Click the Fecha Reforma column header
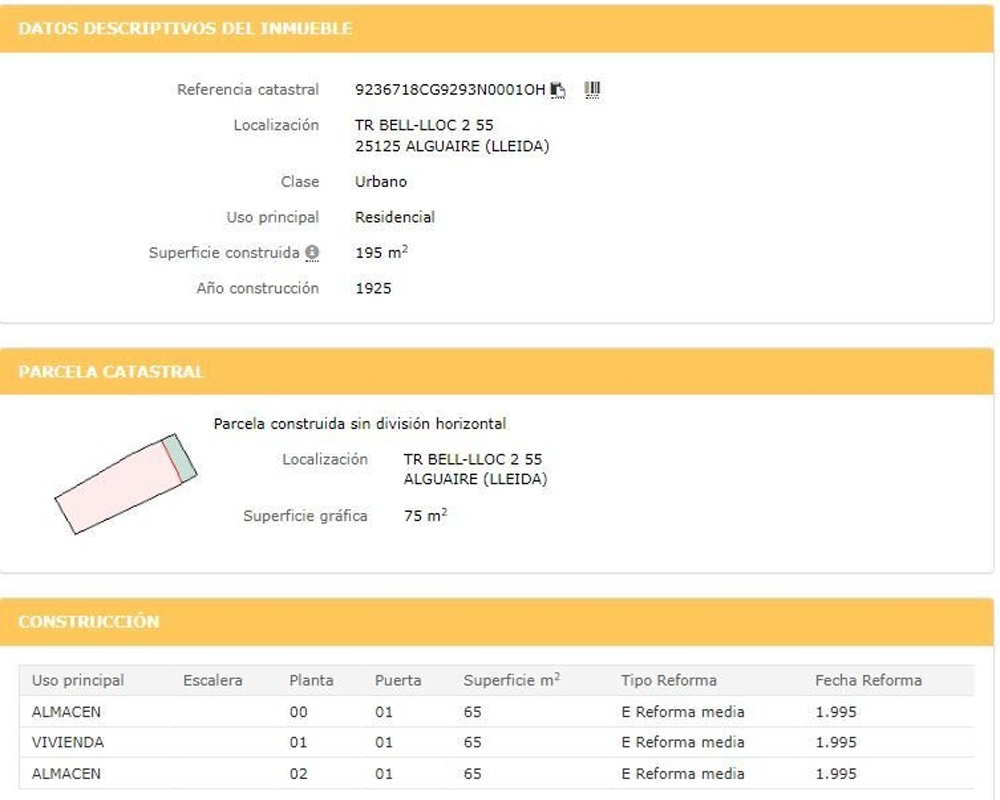 (x=868, y=680)
